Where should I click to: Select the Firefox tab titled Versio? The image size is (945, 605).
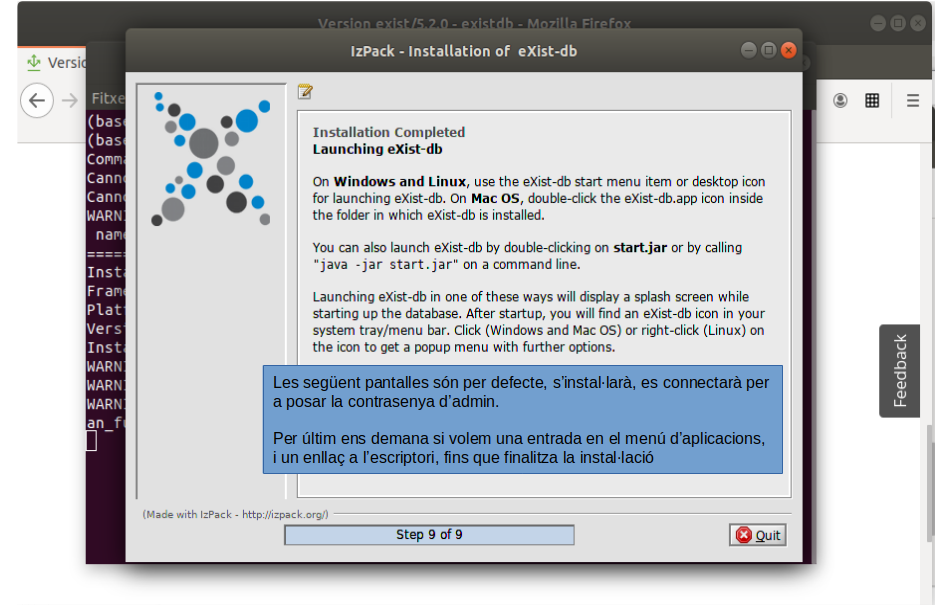[x=57, y=63]
